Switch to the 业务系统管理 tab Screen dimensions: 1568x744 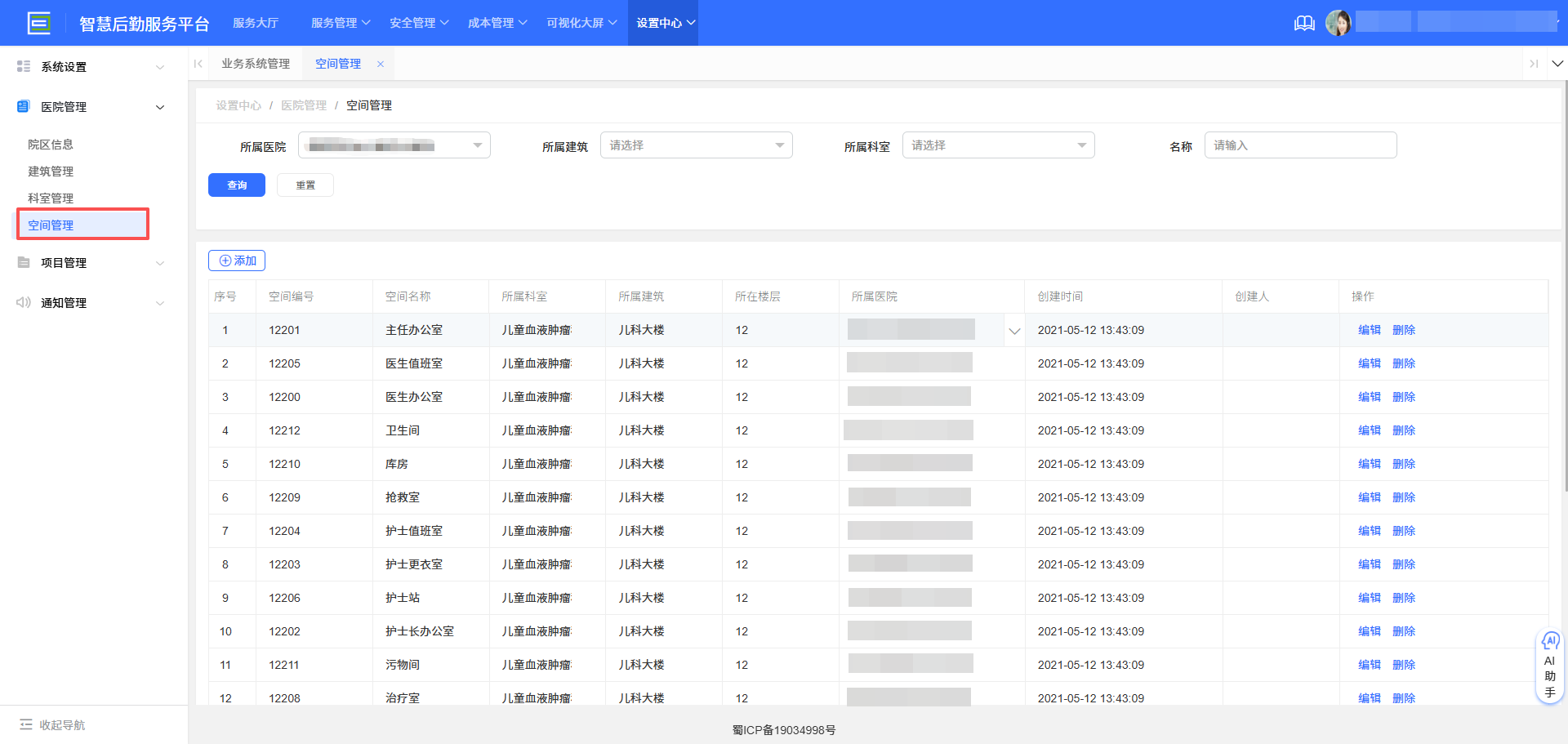tap(256, 64)
